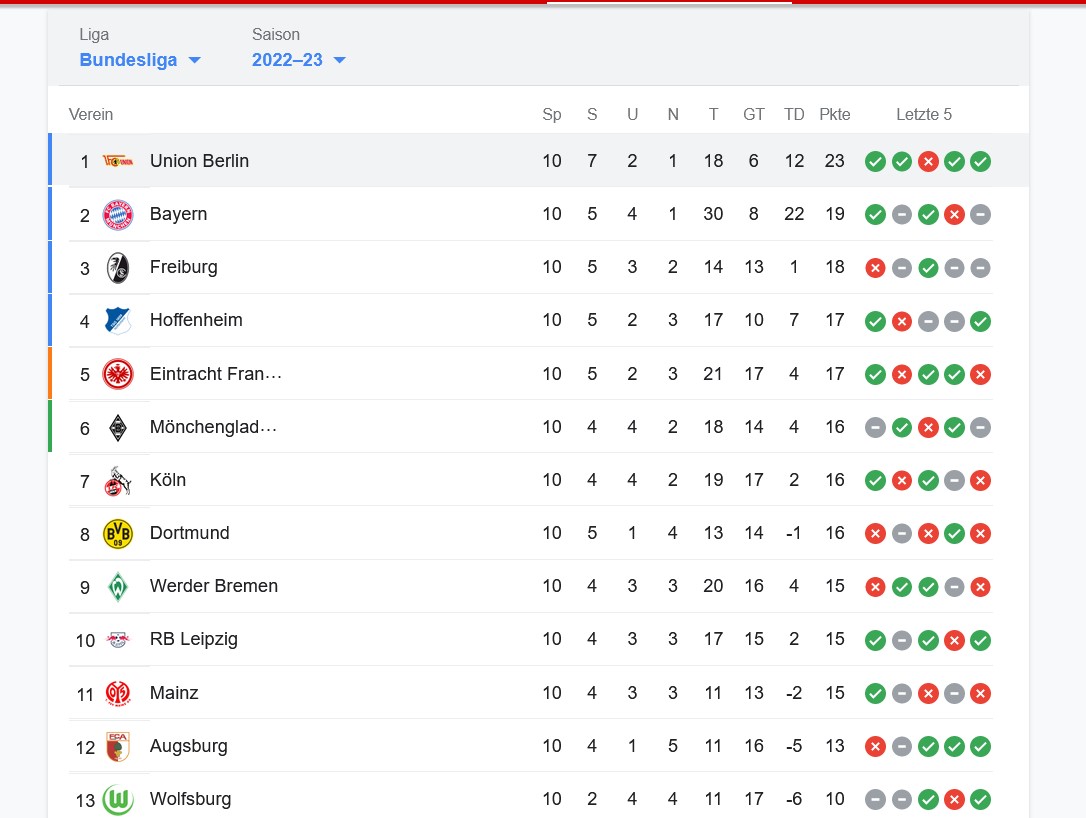This screenshot has width=1086, height=818.
Task: Click the Hoffenheim club logo
Action: pyautogui.click(x=118, y=320)
